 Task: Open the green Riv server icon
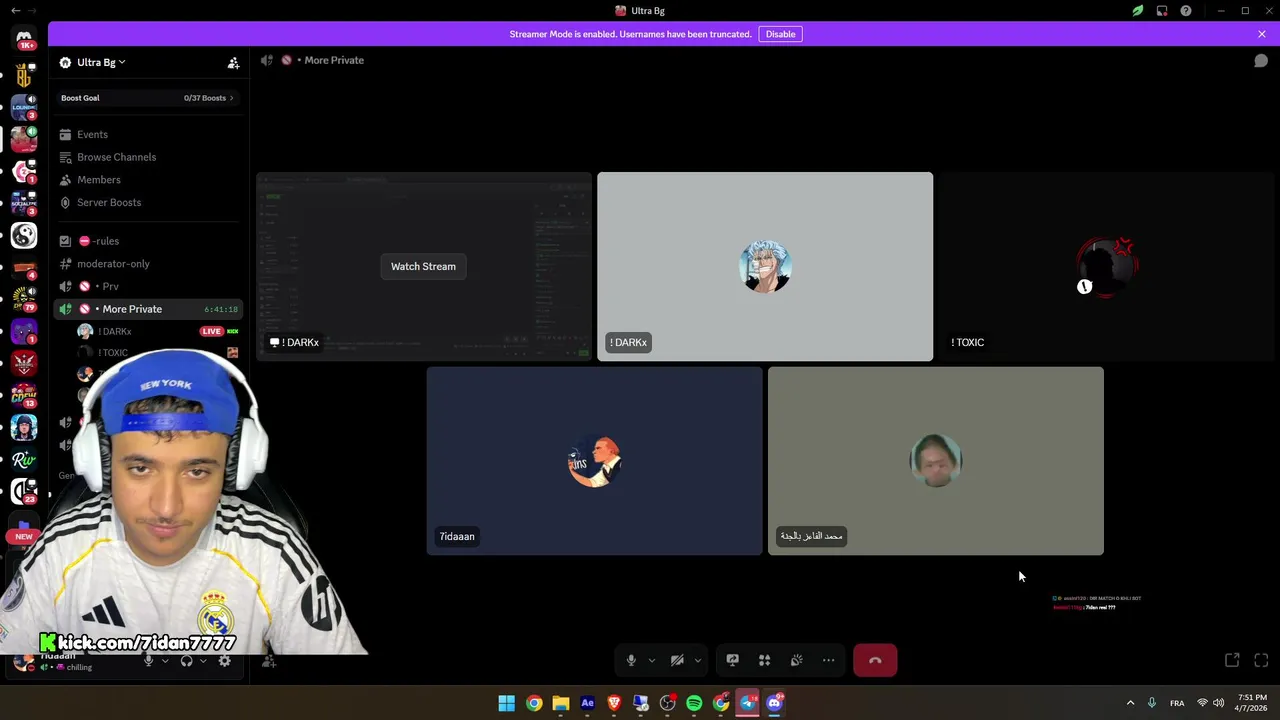pos(24,459)
